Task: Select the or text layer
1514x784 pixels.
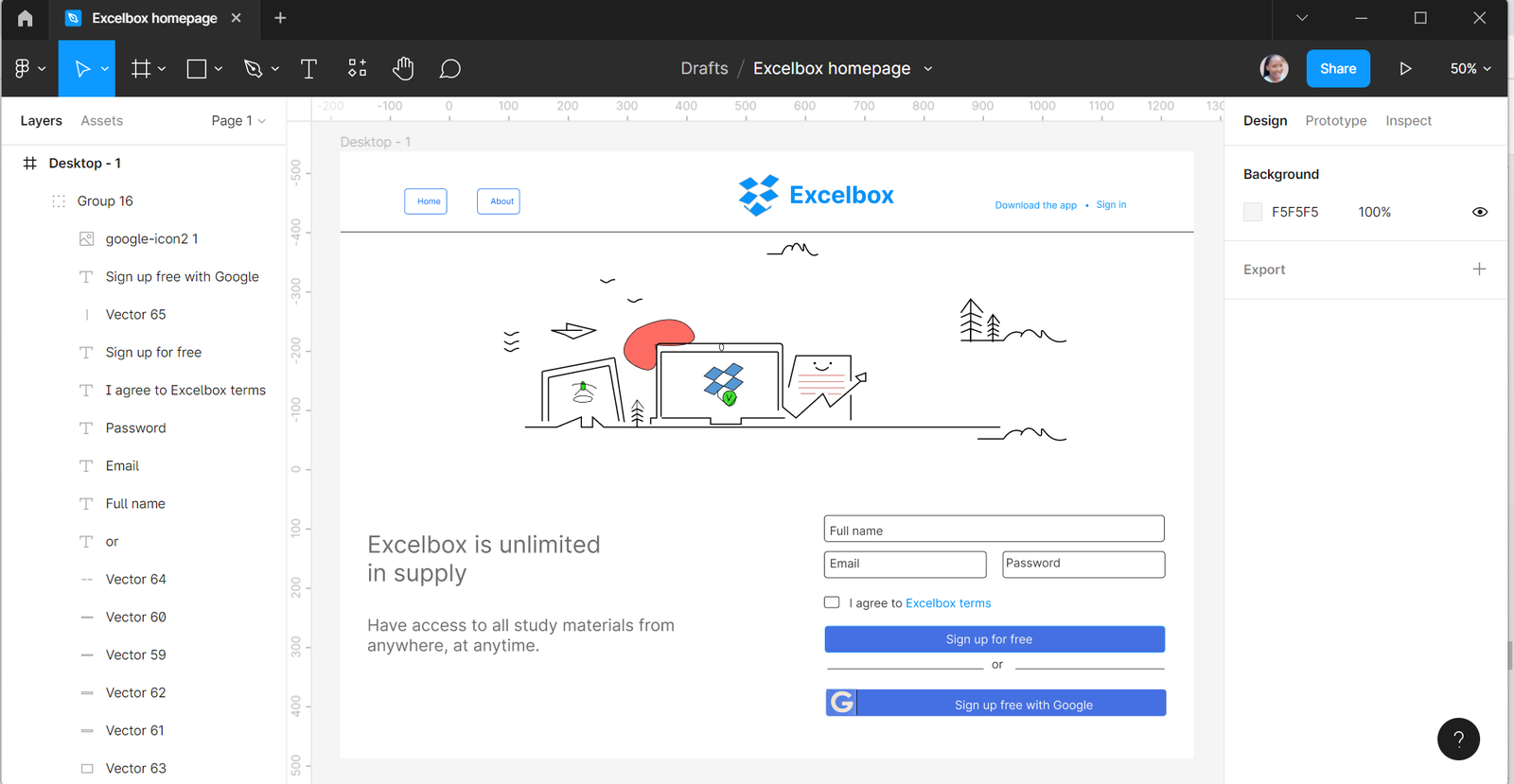Action: coord(144,541)
